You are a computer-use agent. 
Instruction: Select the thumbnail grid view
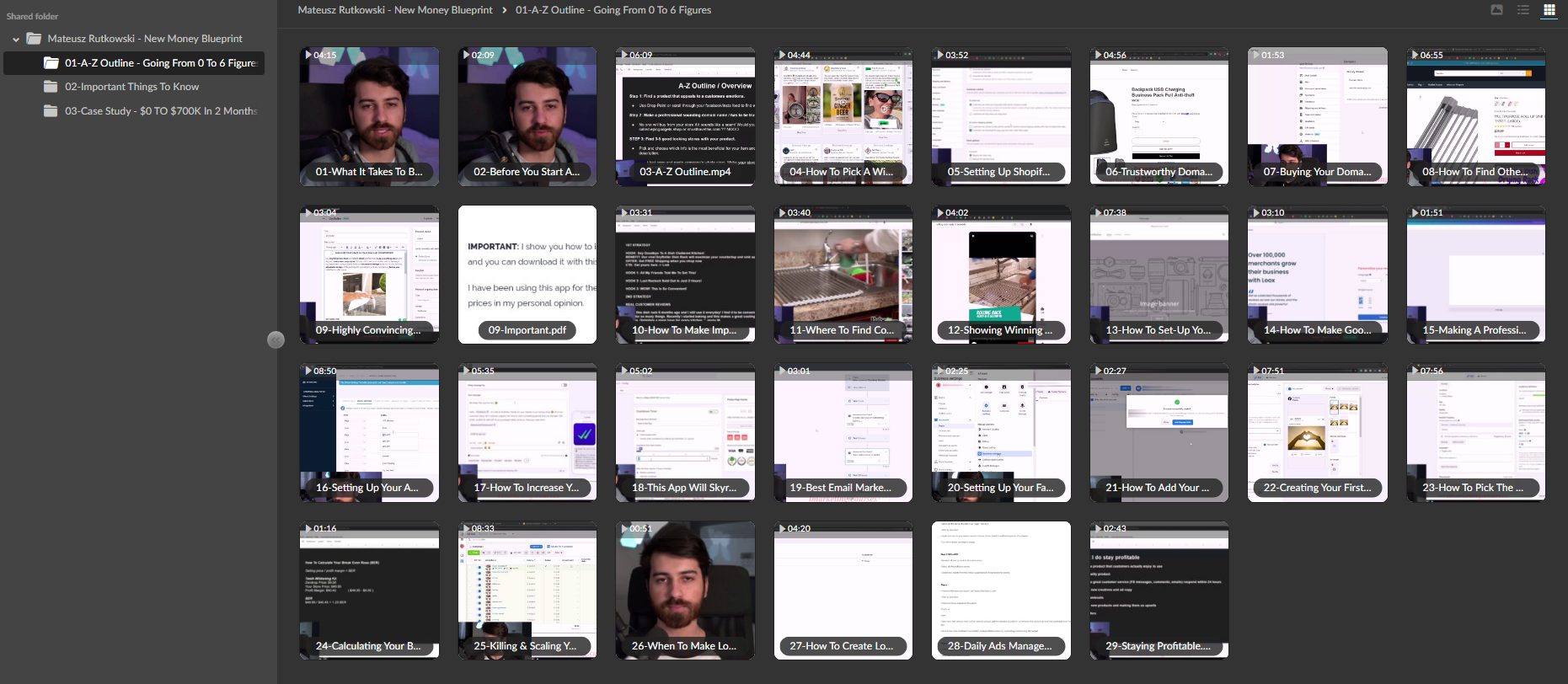[1549, 10]
